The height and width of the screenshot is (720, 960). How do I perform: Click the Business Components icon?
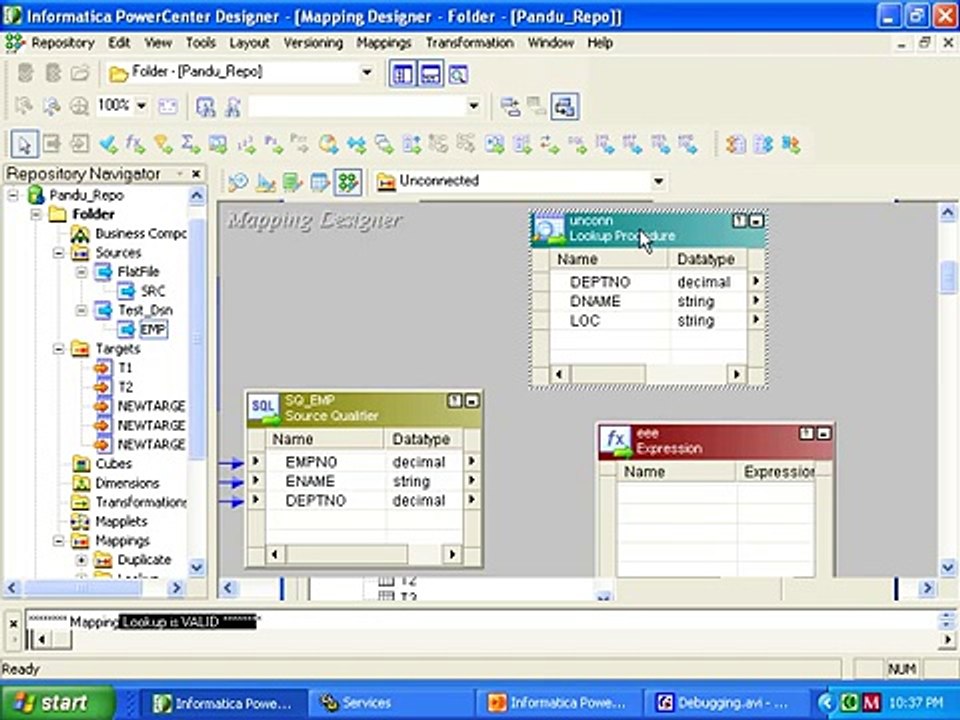tap(80, 233)
